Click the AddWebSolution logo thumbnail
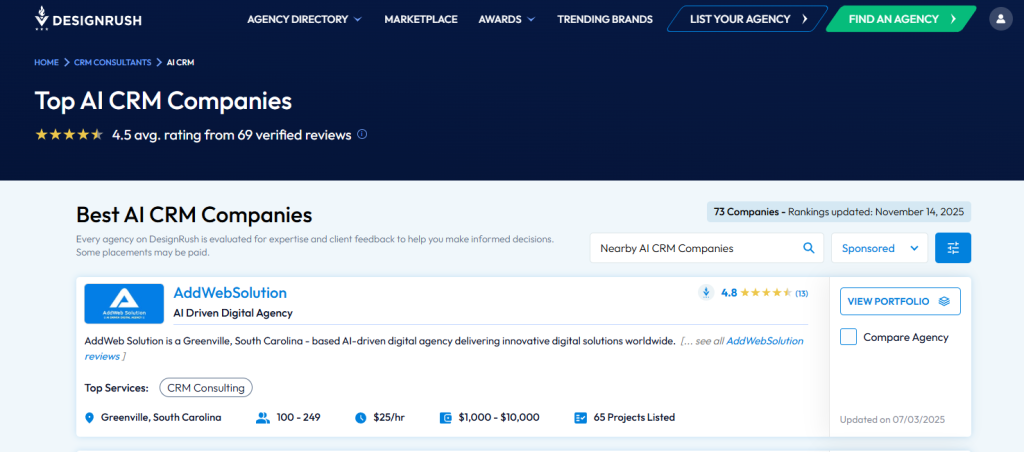The width and height of the screenshot is (1024, 452). [124, 304]
